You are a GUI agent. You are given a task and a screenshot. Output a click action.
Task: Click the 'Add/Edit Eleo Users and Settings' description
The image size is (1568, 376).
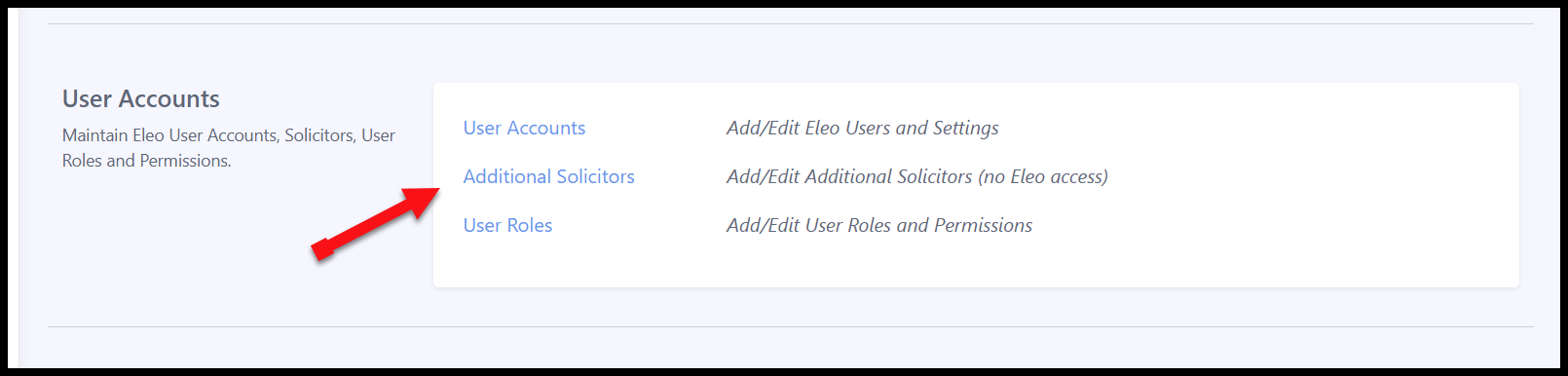click(x=863, y=128)
